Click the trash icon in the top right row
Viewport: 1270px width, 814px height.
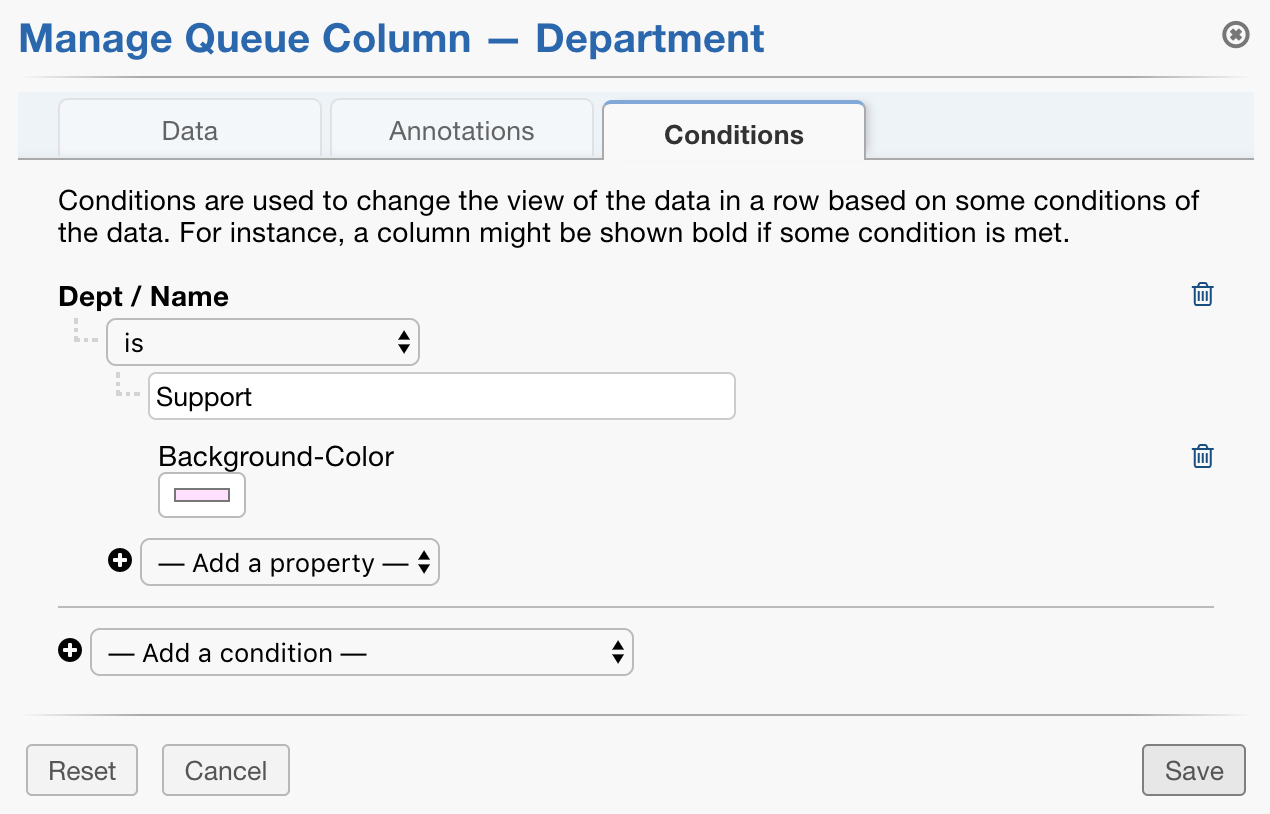1201,294
